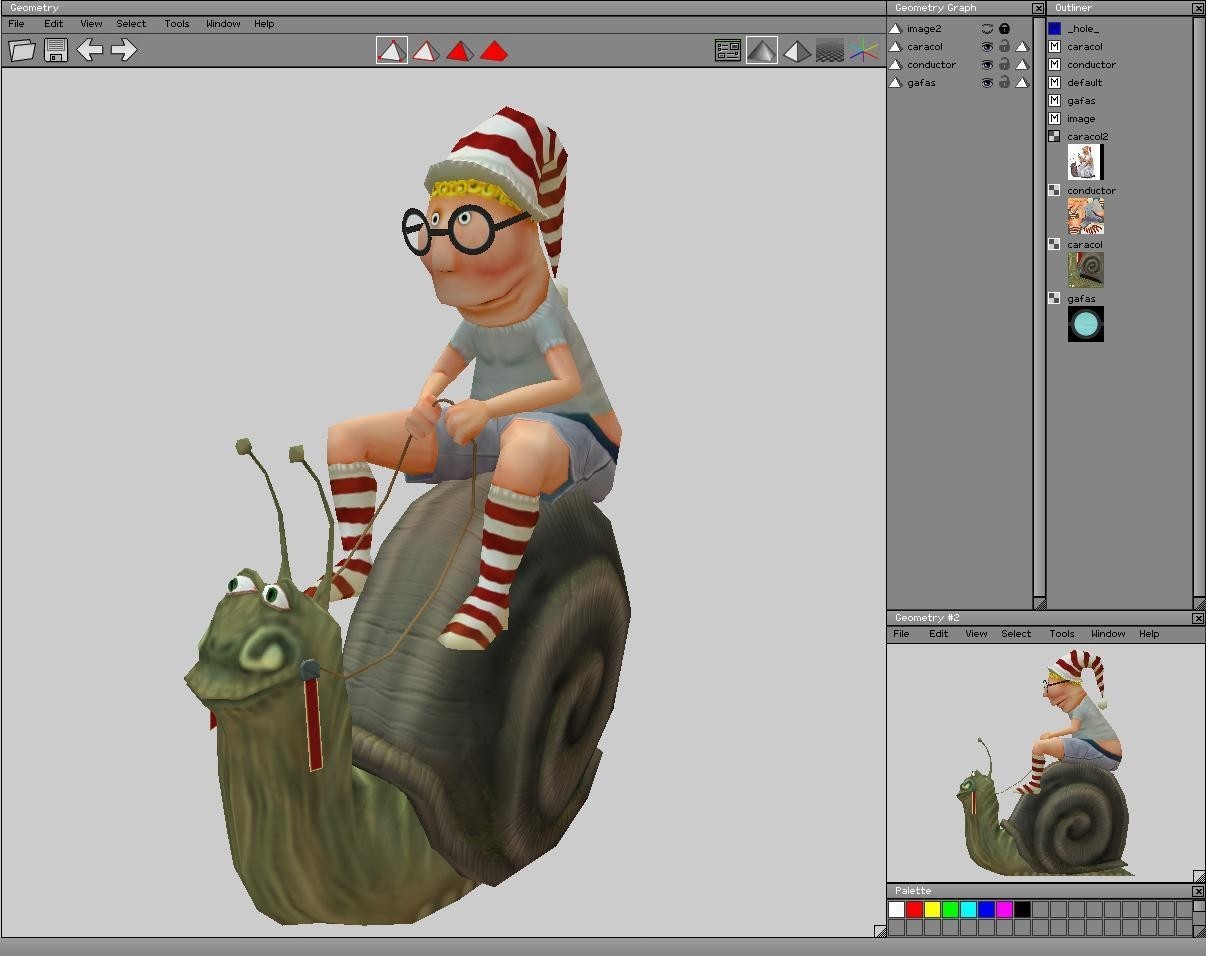The width and height of the screenshot is (1206, 956).
Task: Select the body selection mode solid red pyramid
Action: pyautogui.click(x=494, y=50)
